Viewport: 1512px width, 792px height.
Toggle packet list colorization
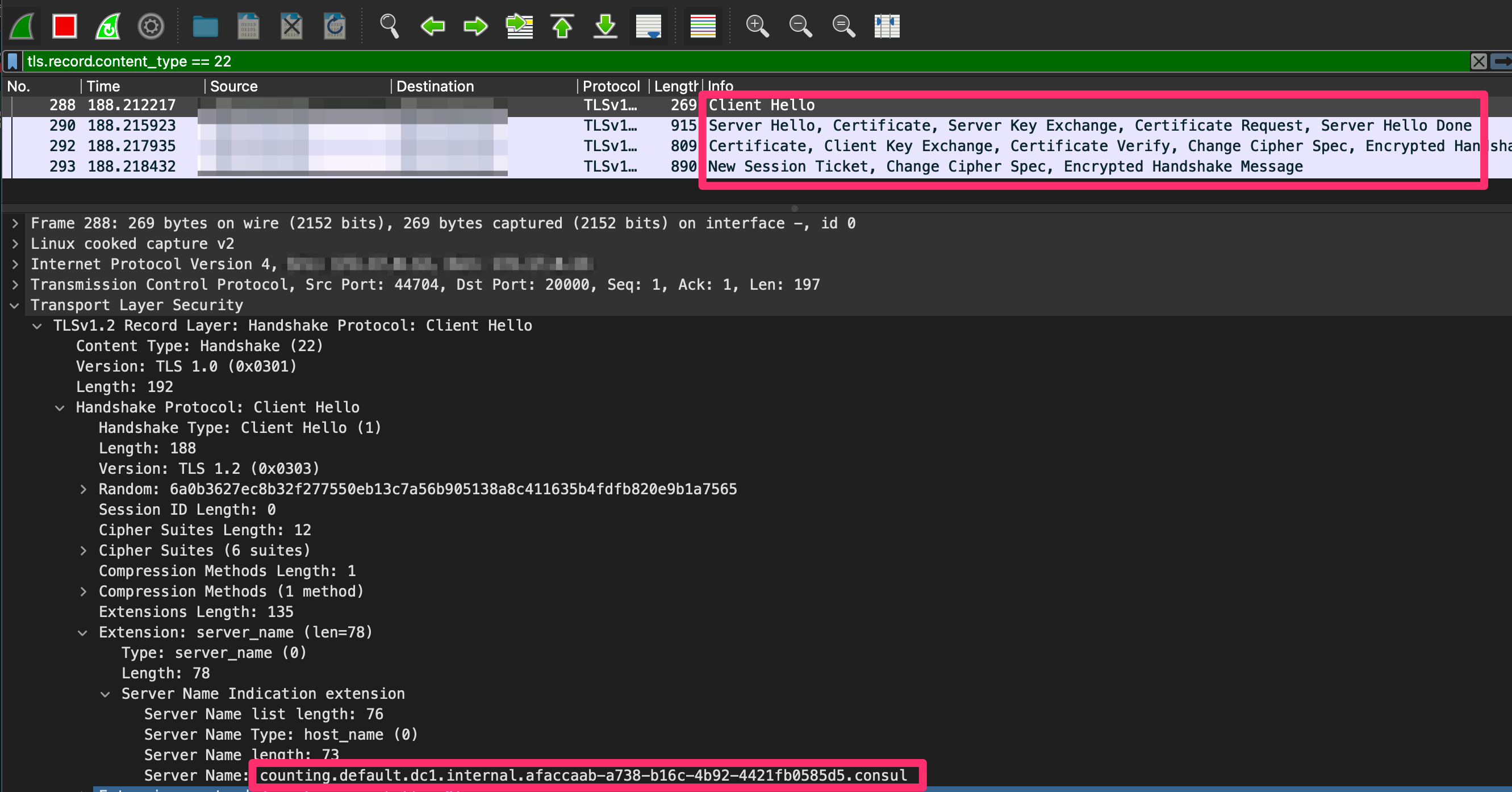pos(703,27)
